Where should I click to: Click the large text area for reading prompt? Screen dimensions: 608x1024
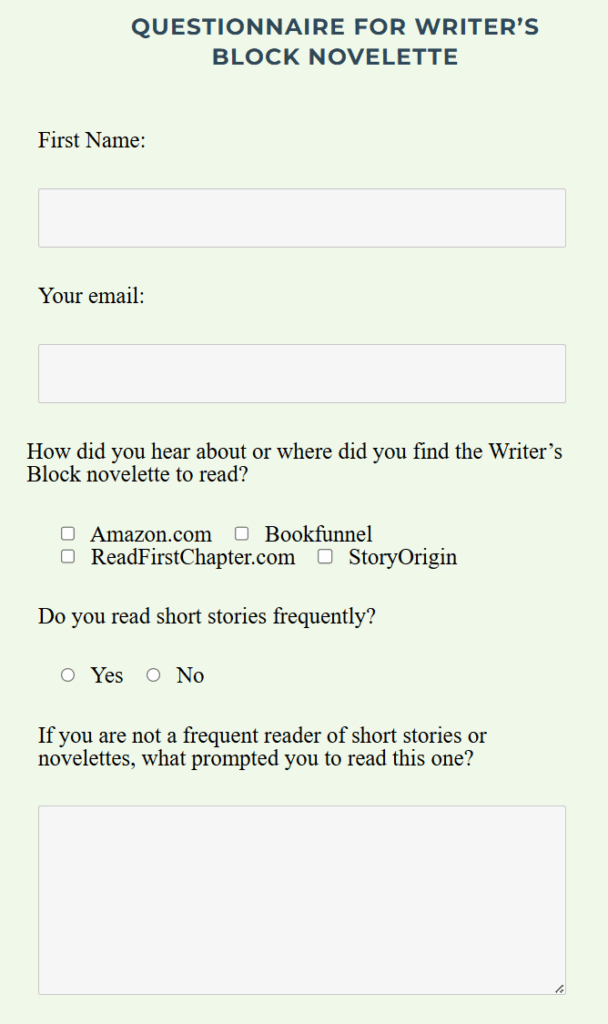coord(301,900)
